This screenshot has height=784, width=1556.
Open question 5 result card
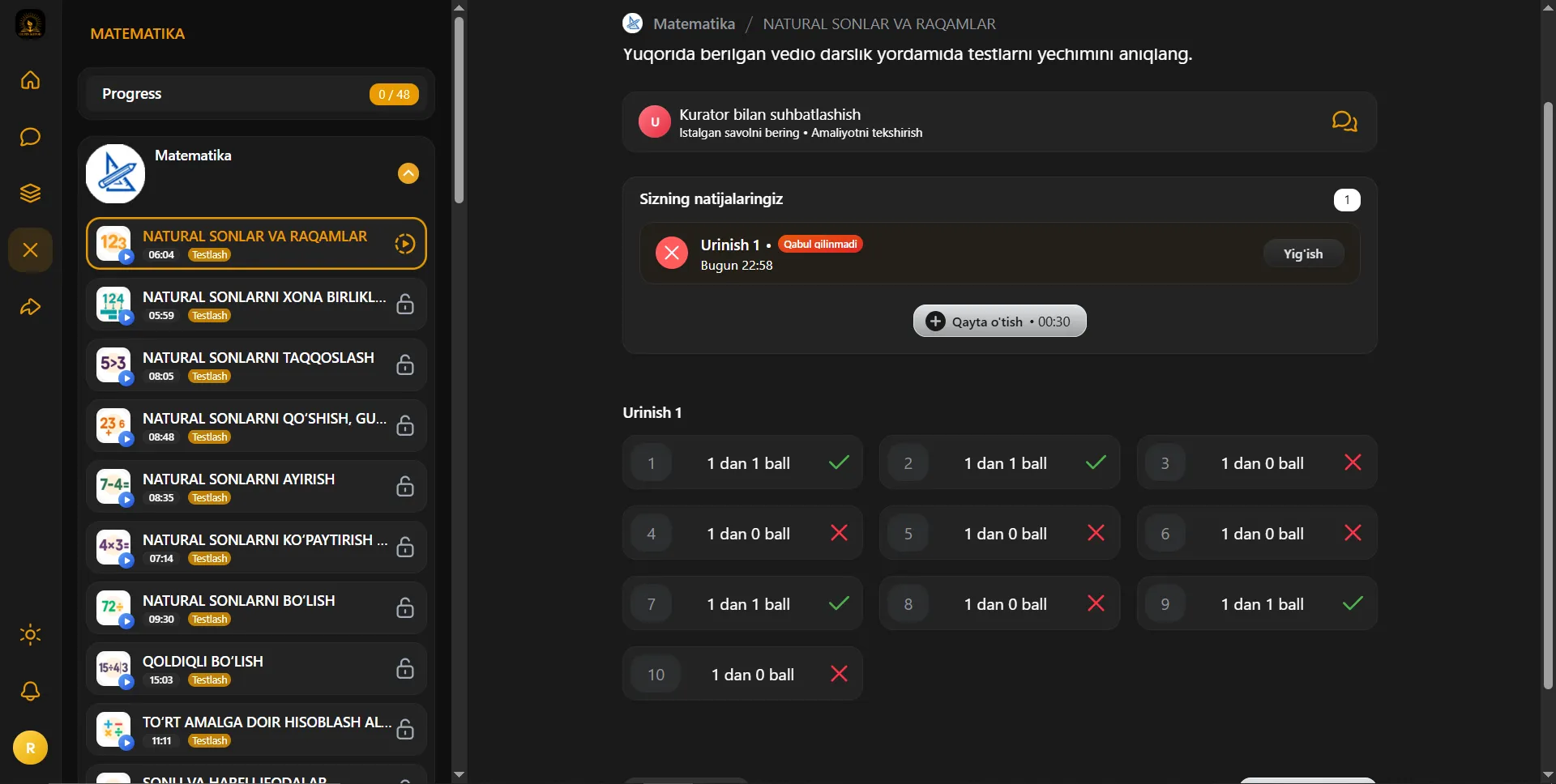[x=999, y=533]
